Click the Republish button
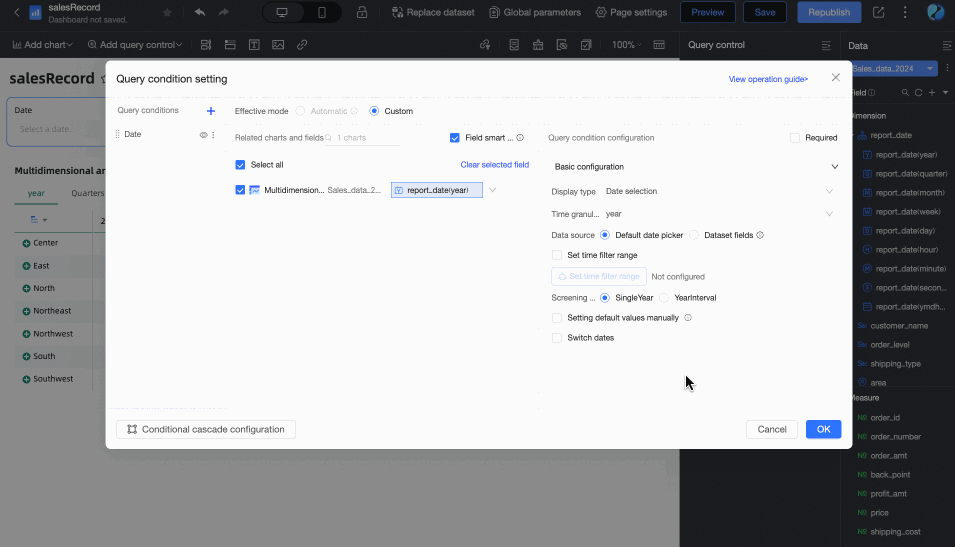The height and width of the screenshot is (547, 955). tap(829, 12)
